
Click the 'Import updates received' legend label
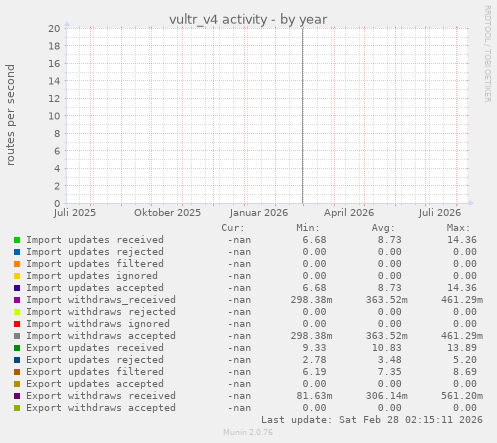point(95,240)
